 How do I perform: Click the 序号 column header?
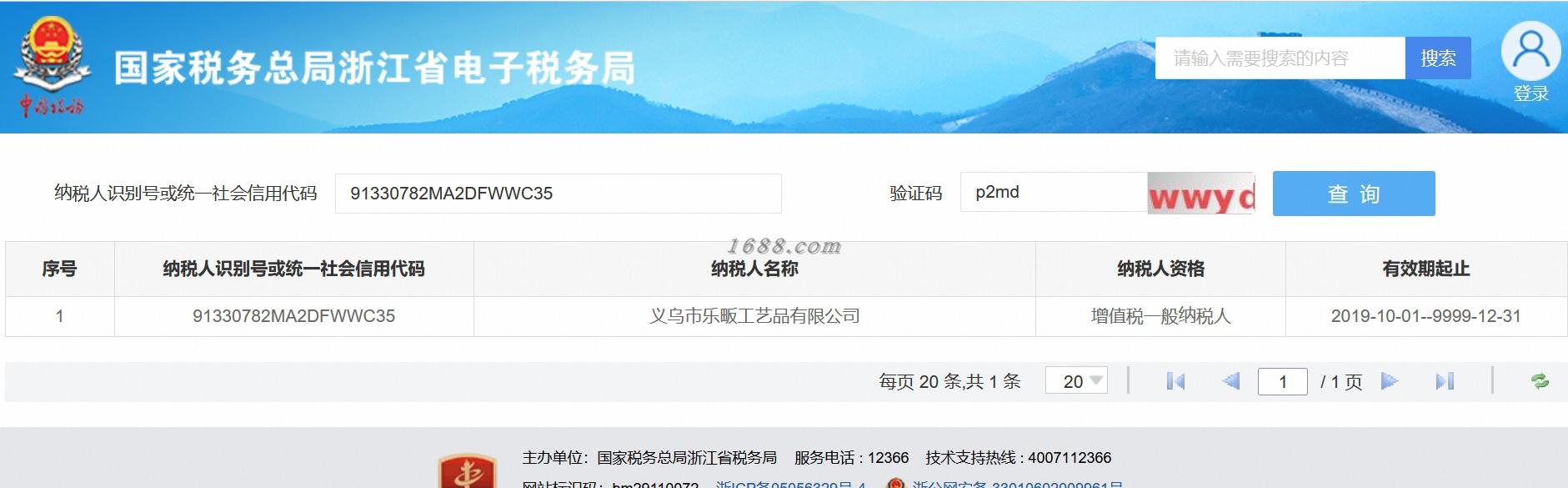[x=60, y=269]
